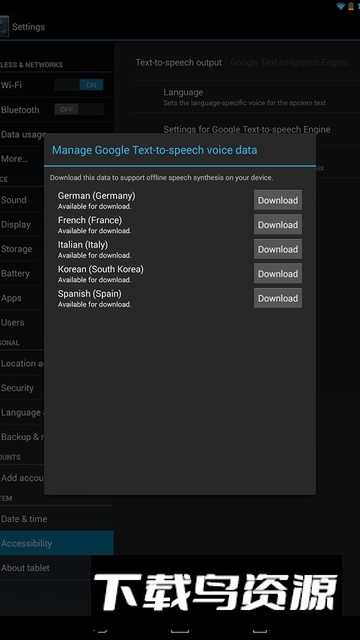Download Spanish (Spain) voice data

(x=278, y=298)
